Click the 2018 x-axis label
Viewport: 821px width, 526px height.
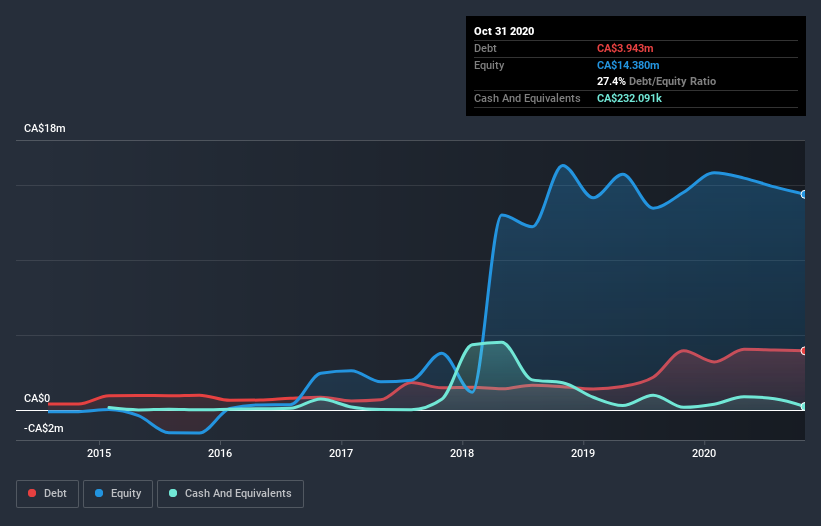click(462, 453)
